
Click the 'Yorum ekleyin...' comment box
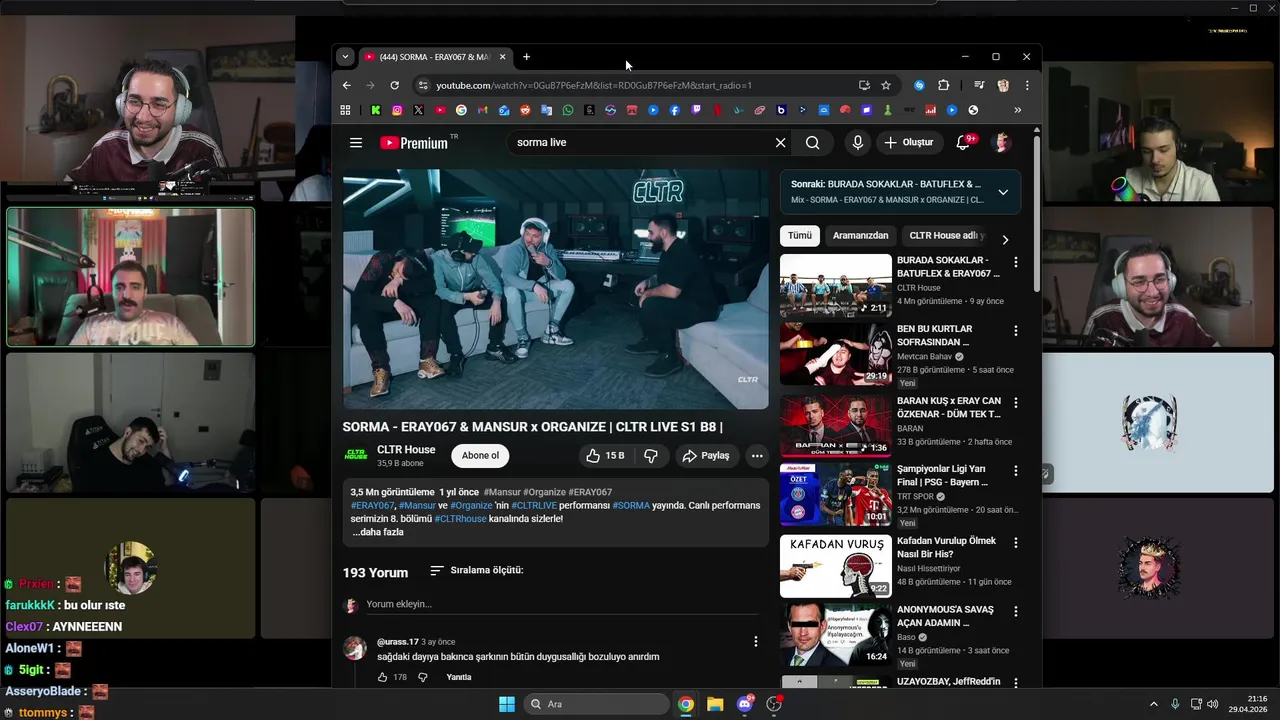click(x=562, y=604)
